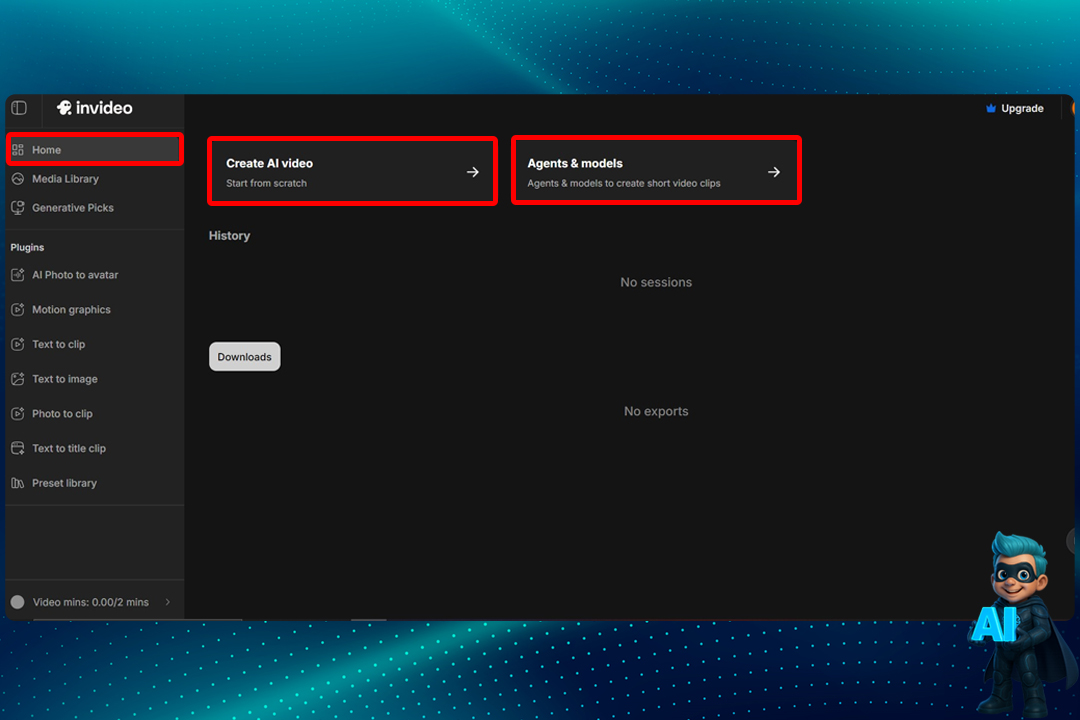Image resolution: width=1080 pixels, height=720 pixels.
Task: Click the invideo logo
Action: 95,108
